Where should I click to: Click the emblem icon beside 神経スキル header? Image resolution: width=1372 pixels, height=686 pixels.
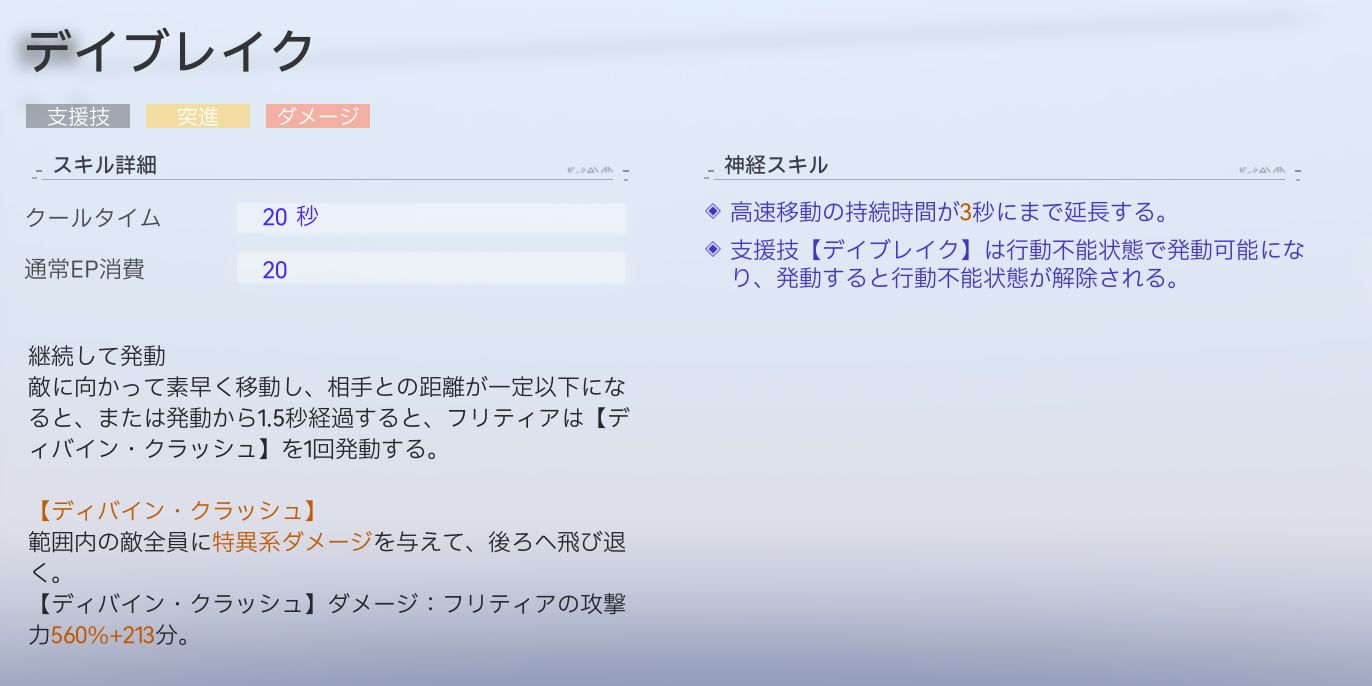1261,170
